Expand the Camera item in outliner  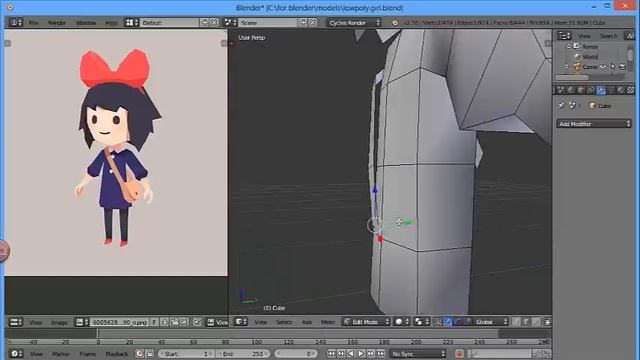pyautogui.click(x=567, y=67)
